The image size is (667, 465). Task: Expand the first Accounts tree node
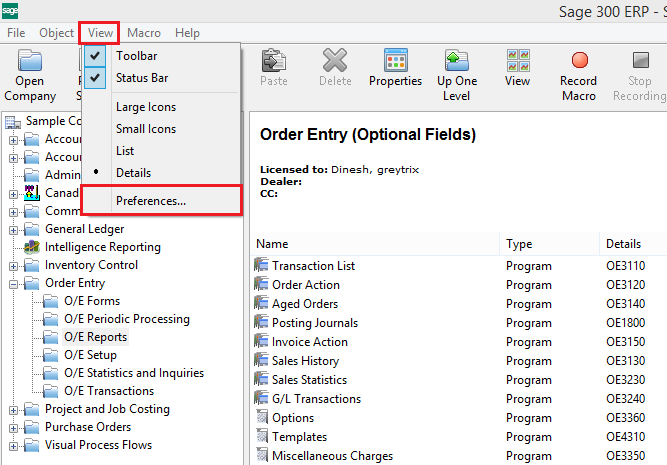pyautogui.click(x=13, y=140)
